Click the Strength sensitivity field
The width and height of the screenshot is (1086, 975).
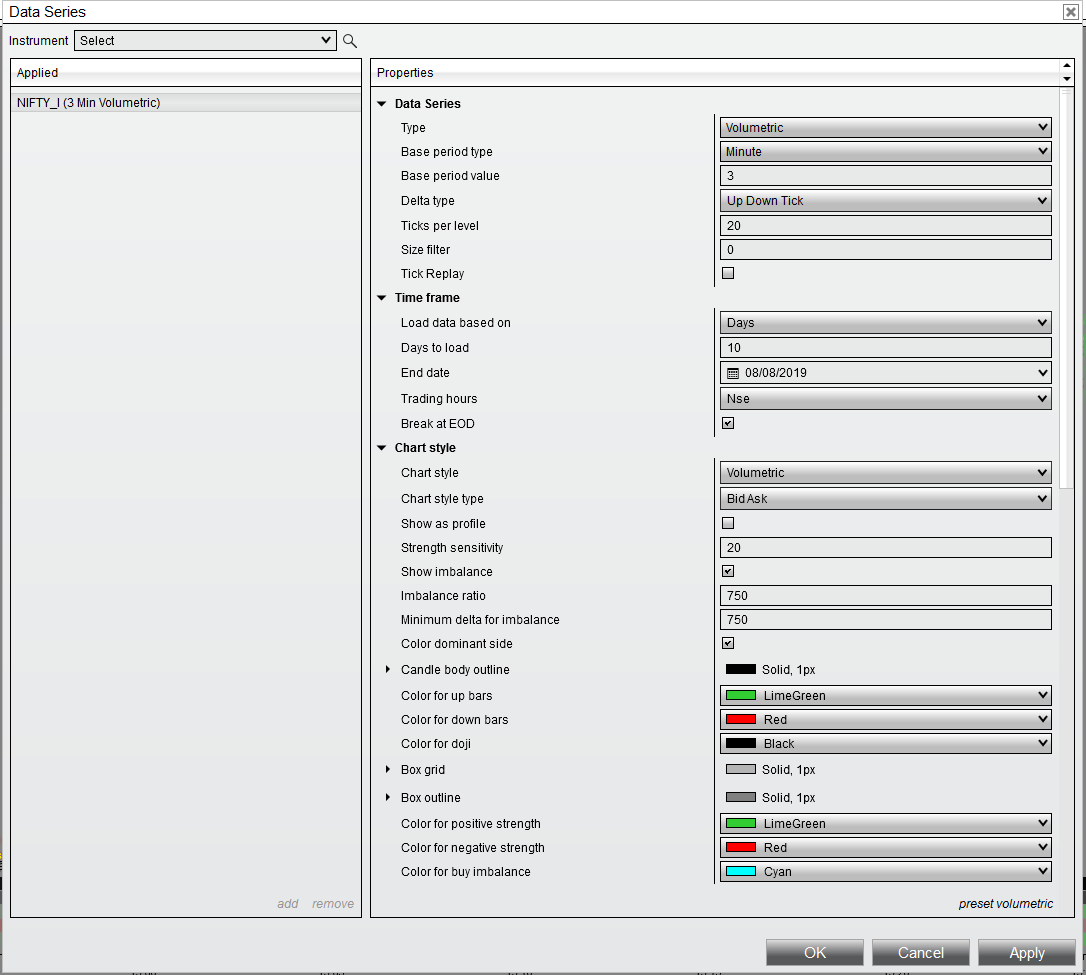point(885,548)
